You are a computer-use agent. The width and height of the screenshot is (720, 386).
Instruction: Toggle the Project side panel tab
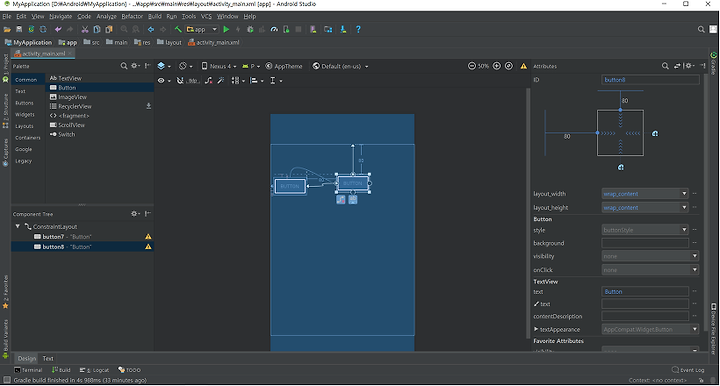pos(6,68)
